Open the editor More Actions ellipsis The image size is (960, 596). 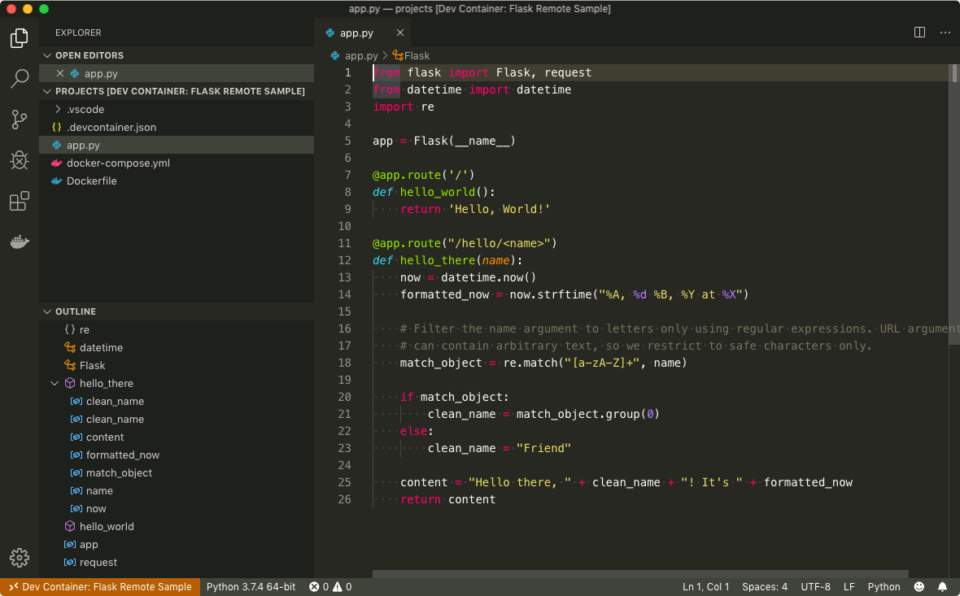click(945, 32)
